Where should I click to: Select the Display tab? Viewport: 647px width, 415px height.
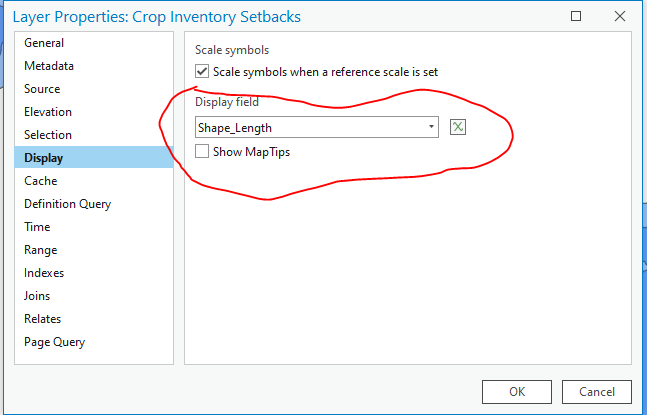pos(44,158)
